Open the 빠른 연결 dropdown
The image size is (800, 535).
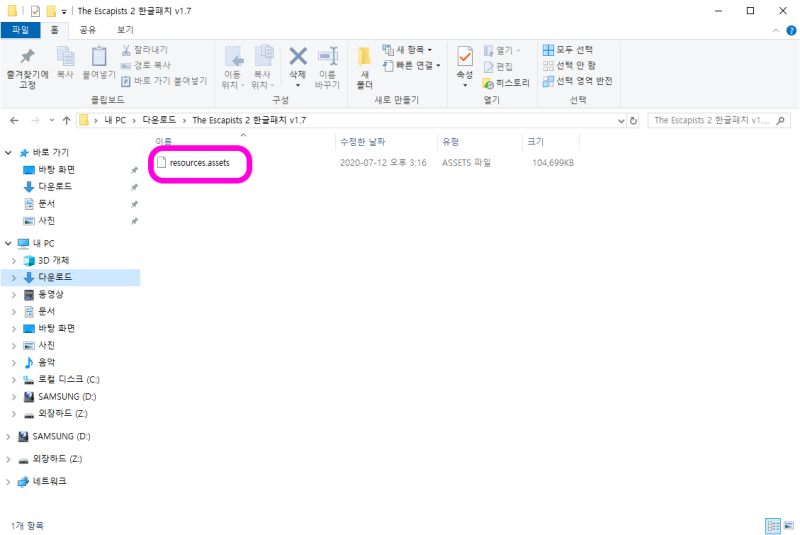pyautogui.click(x=411, y=65)
